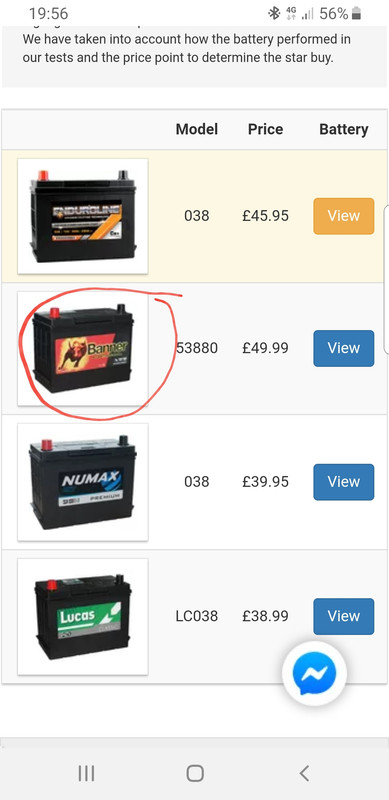Open the circled Banner battery image
This screenshot has width=389, height=800.
coord(83,348)
